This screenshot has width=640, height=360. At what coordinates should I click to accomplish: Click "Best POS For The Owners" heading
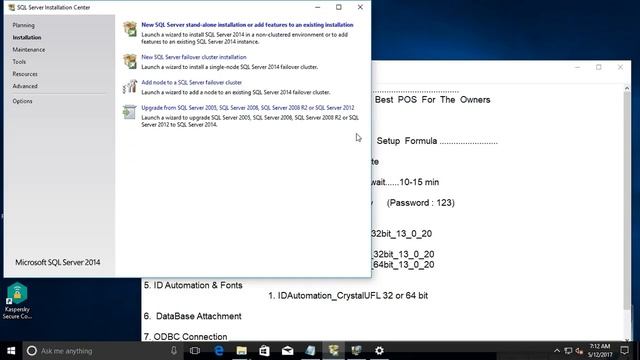click(x=433, y=100)
